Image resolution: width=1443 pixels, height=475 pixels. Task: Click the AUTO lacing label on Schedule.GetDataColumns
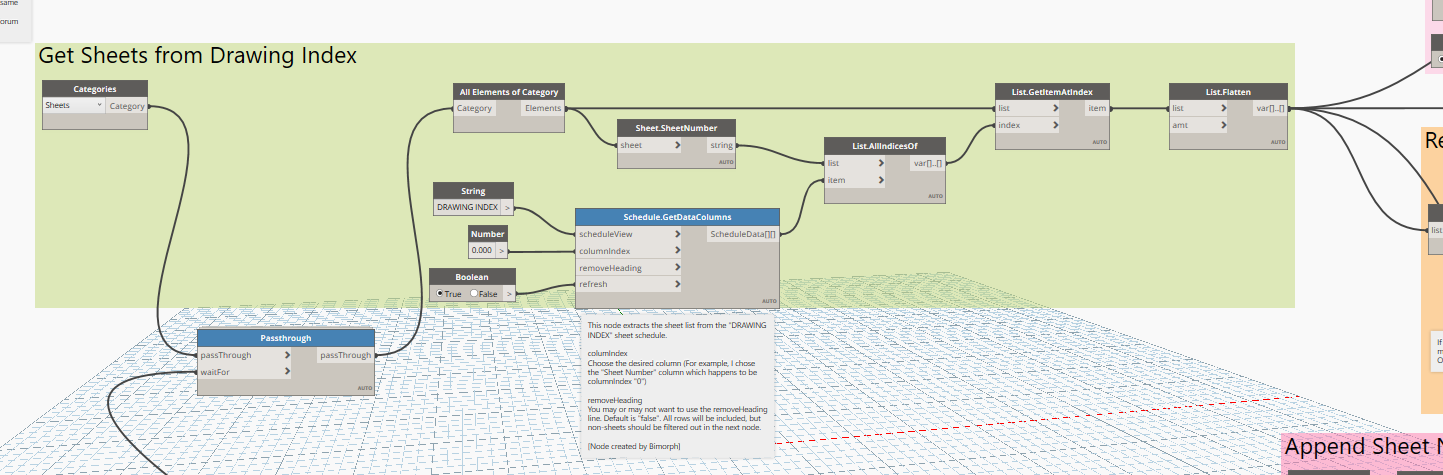coord(769,301)
